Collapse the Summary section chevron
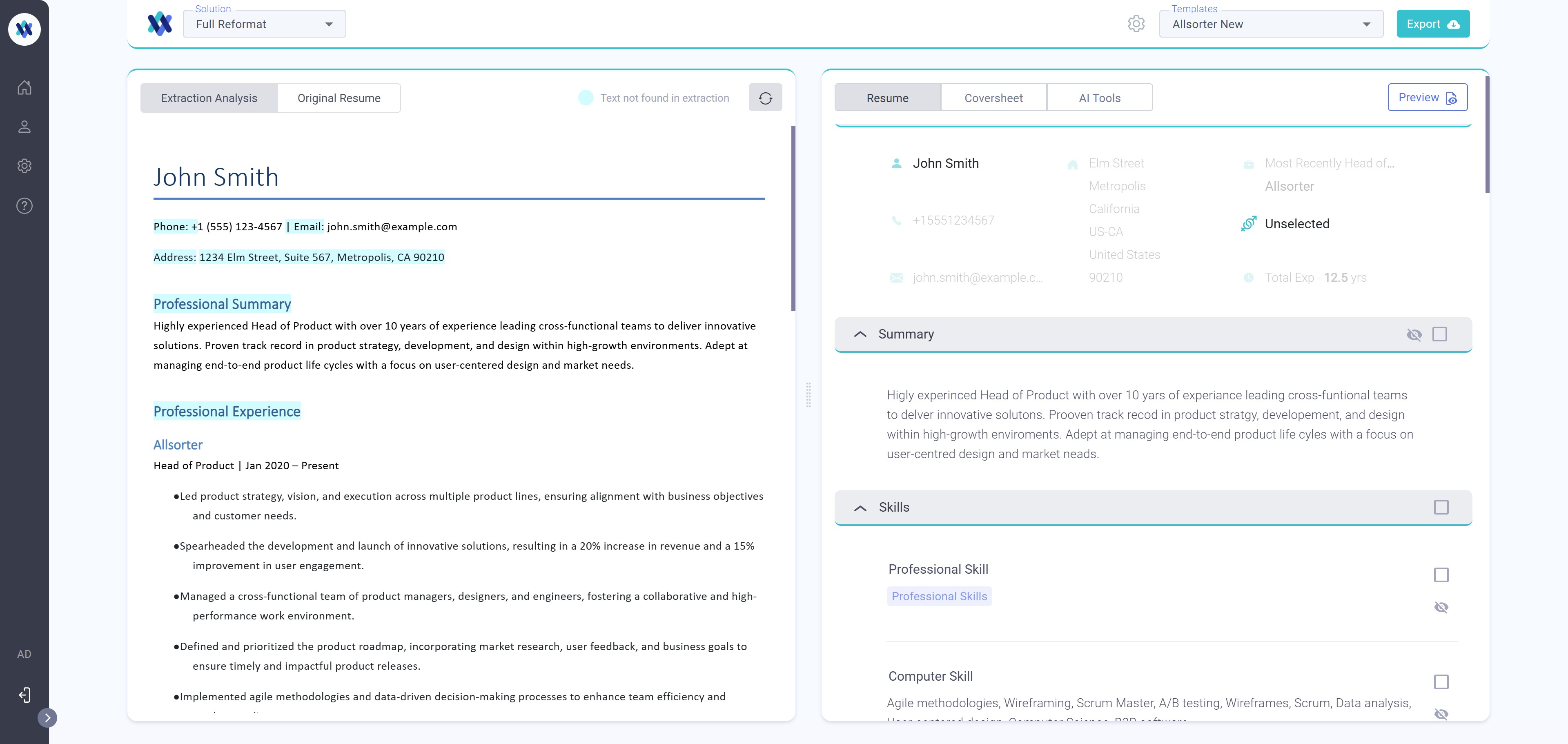The image size is (1568, 744). [x=860, y=334]
